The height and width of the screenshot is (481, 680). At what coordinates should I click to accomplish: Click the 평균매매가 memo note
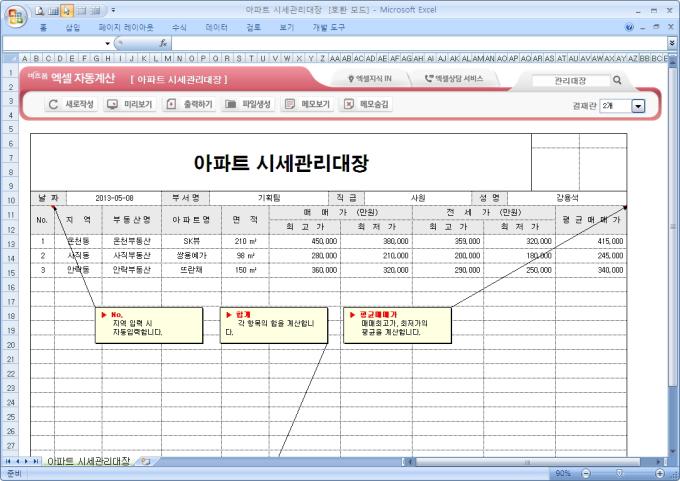[397, 325]
